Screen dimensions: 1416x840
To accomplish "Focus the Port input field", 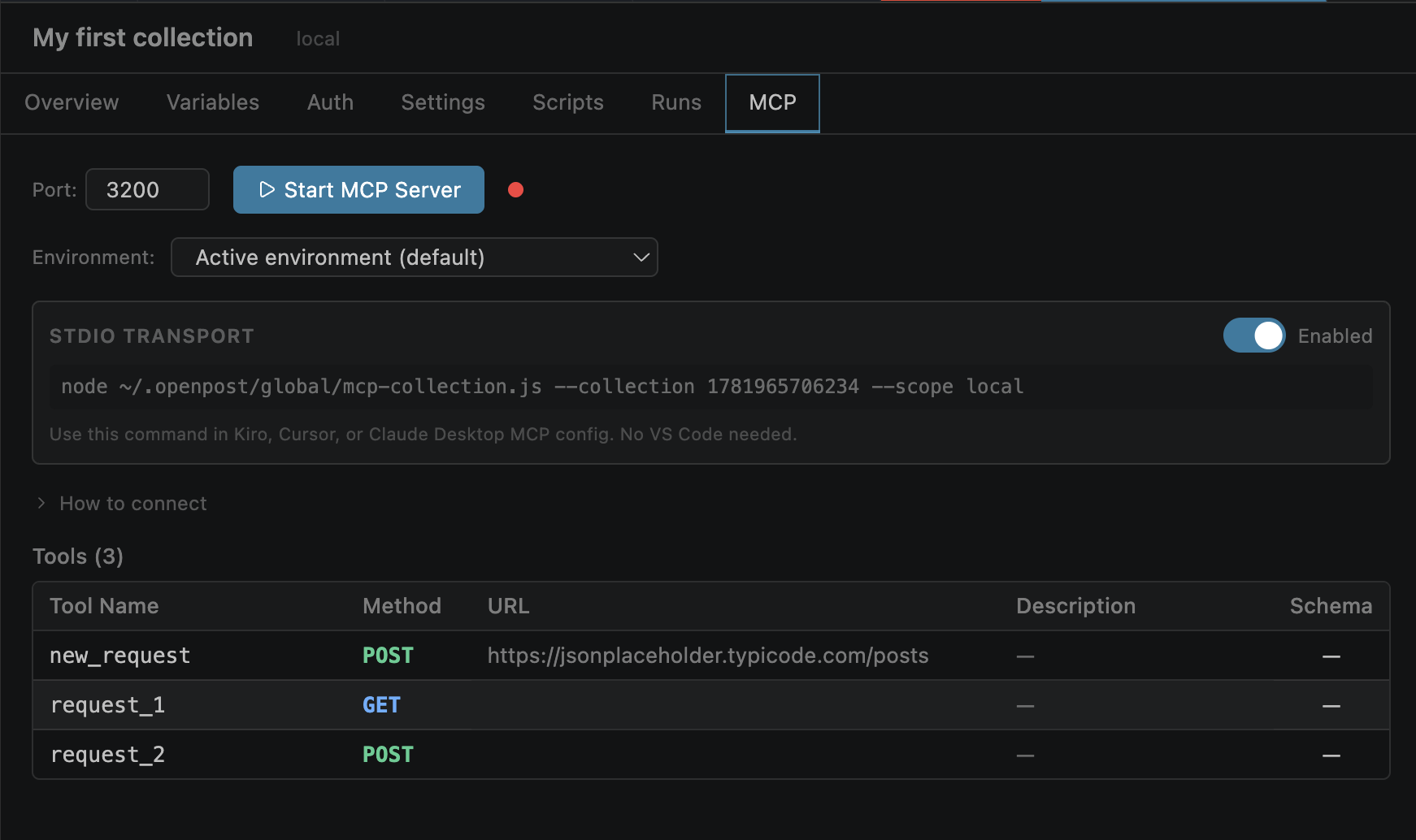I will (147, 189).
